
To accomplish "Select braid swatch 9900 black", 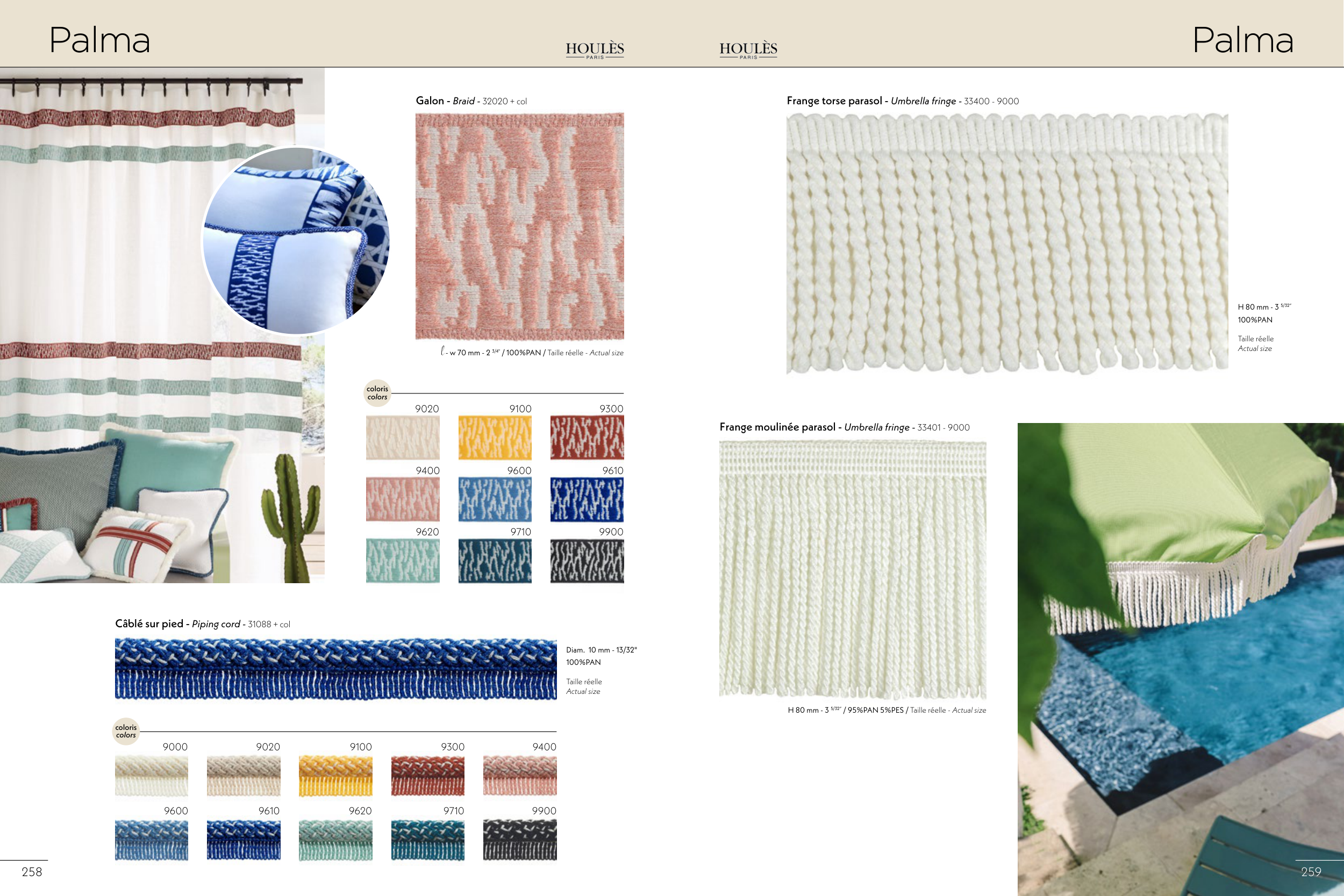I will tap(587, 561).
